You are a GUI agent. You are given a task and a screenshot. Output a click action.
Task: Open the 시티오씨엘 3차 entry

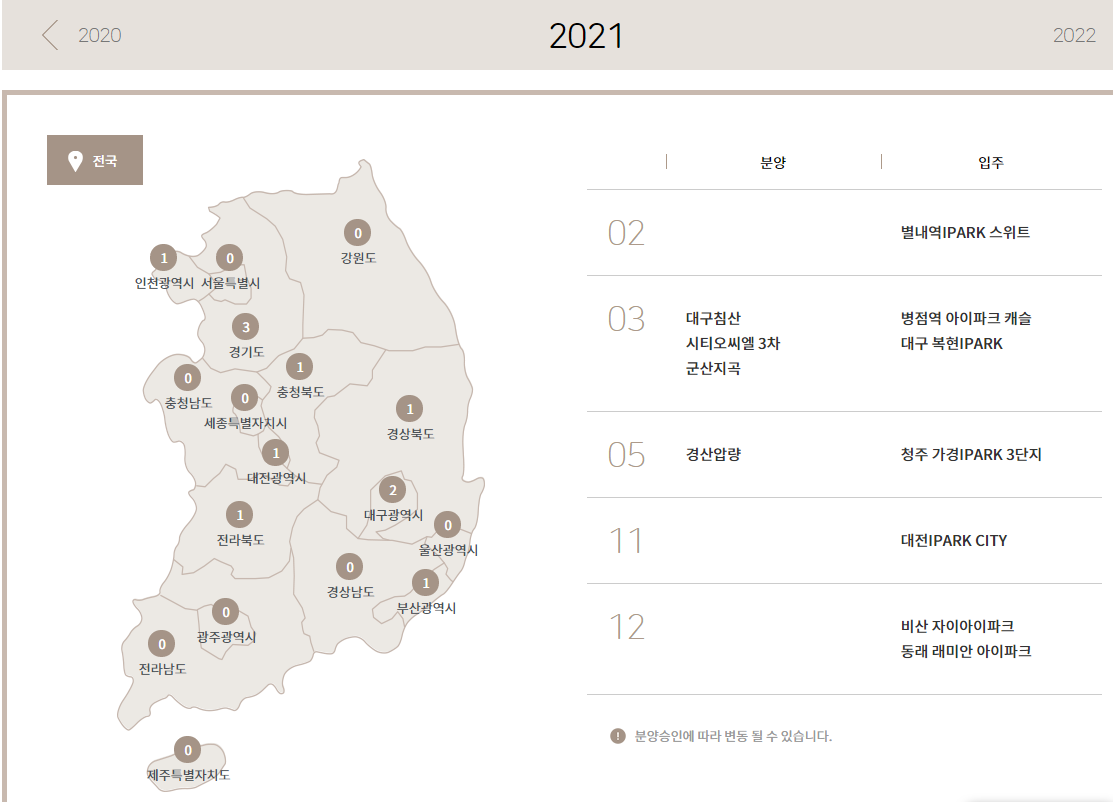[x=733, y=344]
